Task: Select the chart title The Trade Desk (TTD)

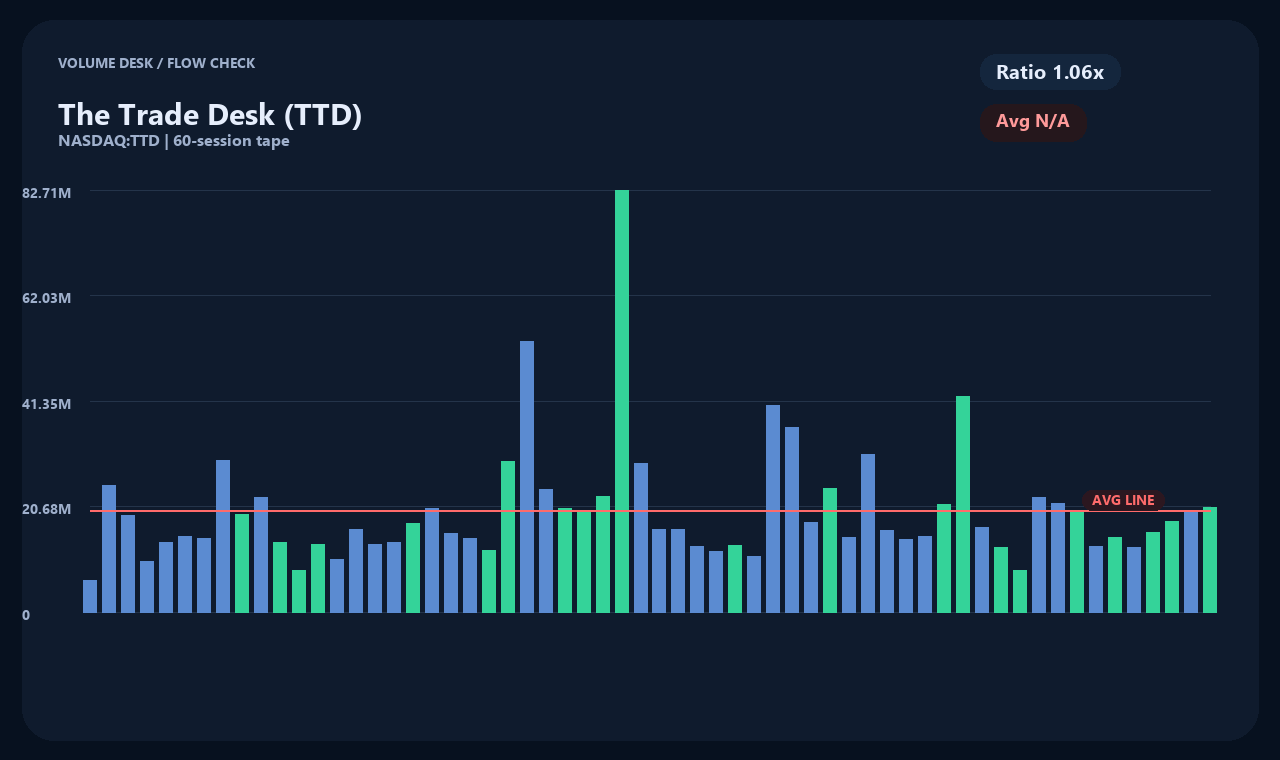Action: click(210, 114)
